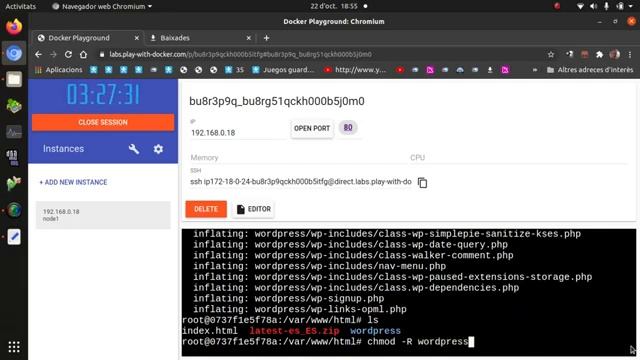The height and width of the screenshot is (360, 640).
Task: Click the 03:27:31 session timer
Action: pyautogui.click(x=103, y=95)
